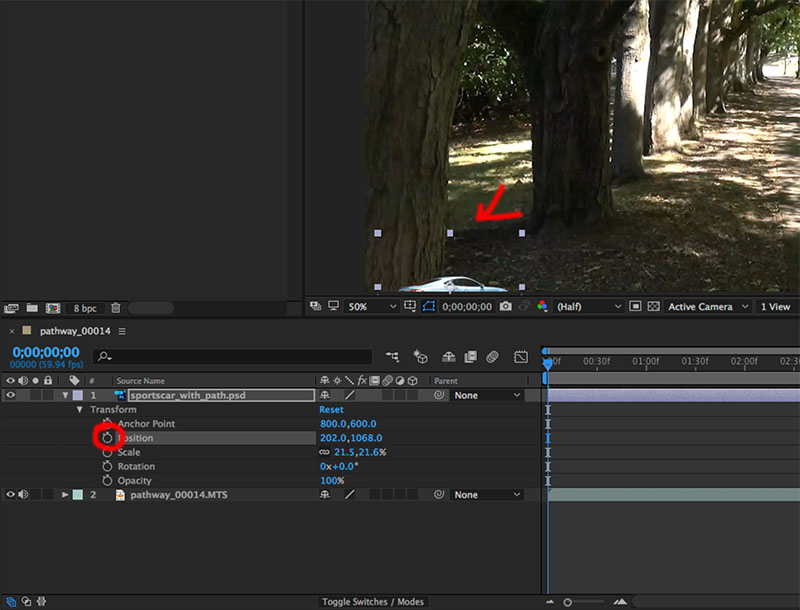Take a snapshot with the camera icon

tap(506, 307)
